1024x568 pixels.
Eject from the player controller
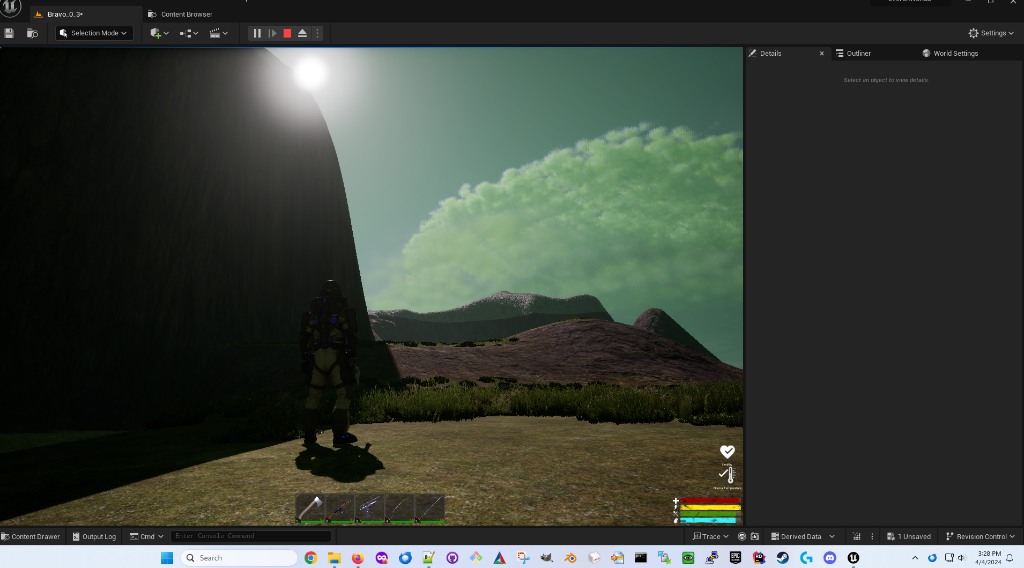pyautogui.click(x=302, y=33)
